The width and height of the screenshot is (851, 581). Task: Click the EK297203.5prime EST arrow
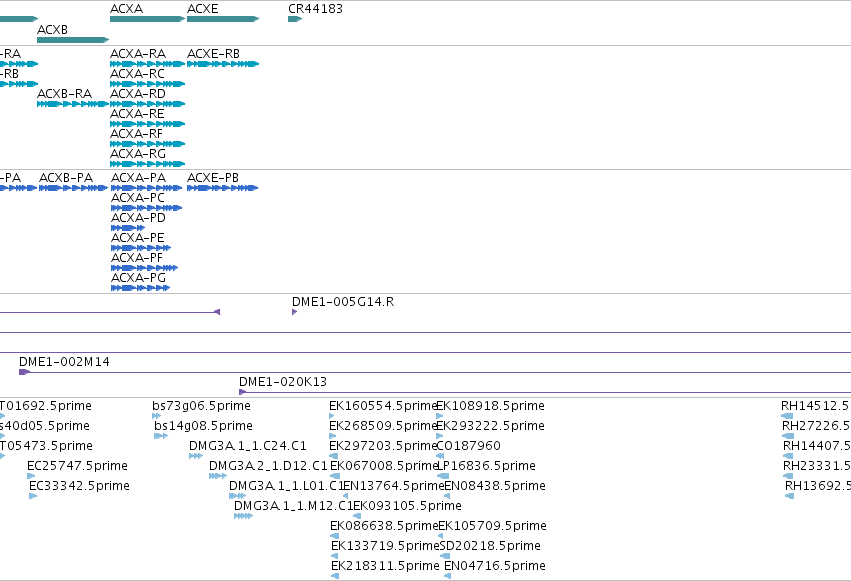point(333,456)
